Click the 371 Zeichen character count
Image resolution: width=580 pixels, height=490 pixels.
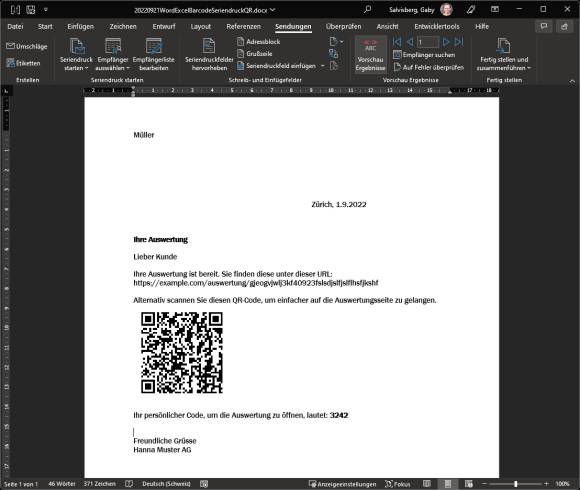click(100, 484)
